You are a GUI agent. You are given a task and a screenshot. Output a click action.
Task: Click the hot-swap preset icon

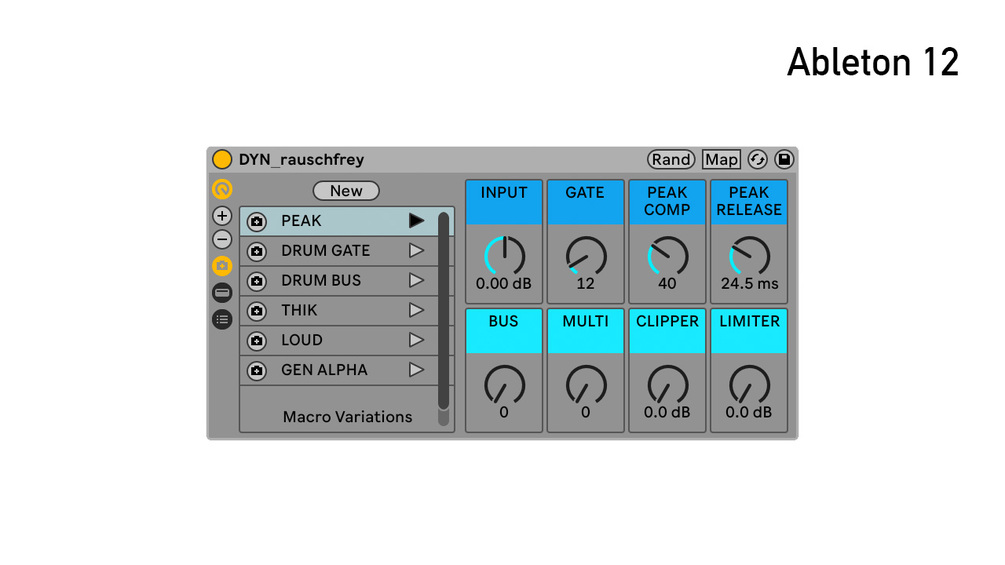pos(758,160)
